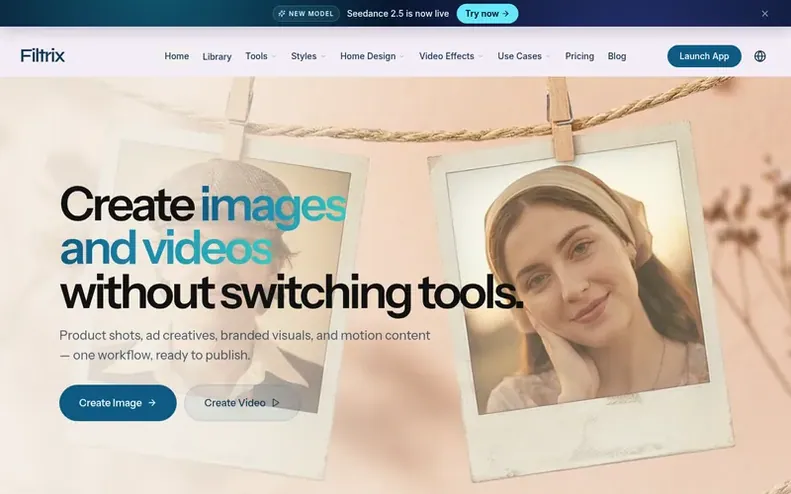The image size is (791, 494).
Task: Expand the Tools dropdown menu
Action: [x=261, y=56]
